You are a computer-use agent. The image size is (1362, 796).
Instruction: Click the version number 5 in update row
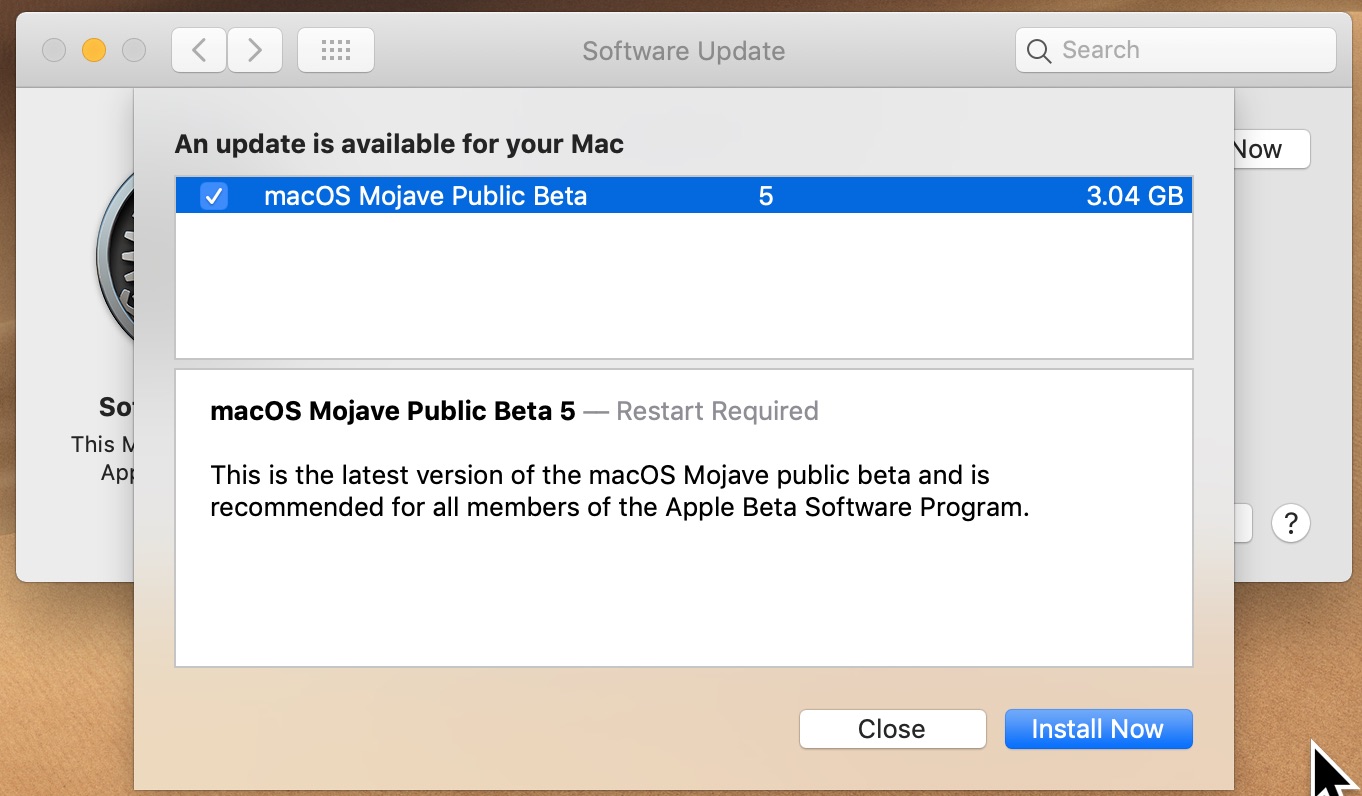point(766,196)
